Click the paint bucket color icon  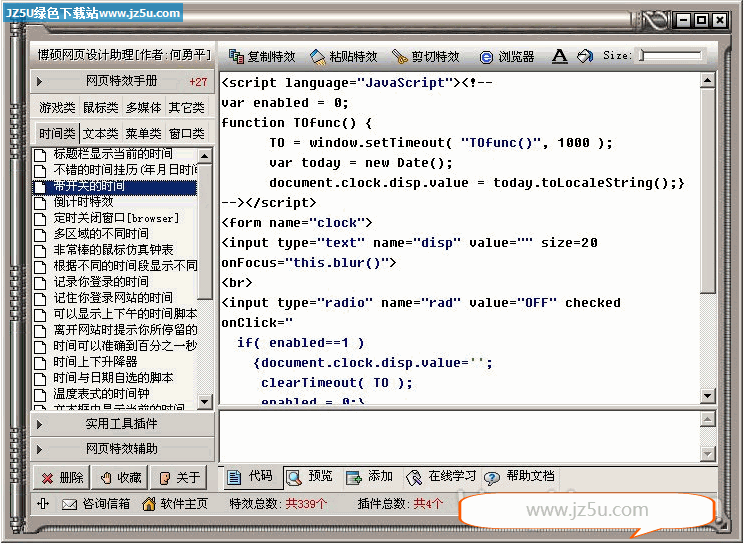click(585, 56)
